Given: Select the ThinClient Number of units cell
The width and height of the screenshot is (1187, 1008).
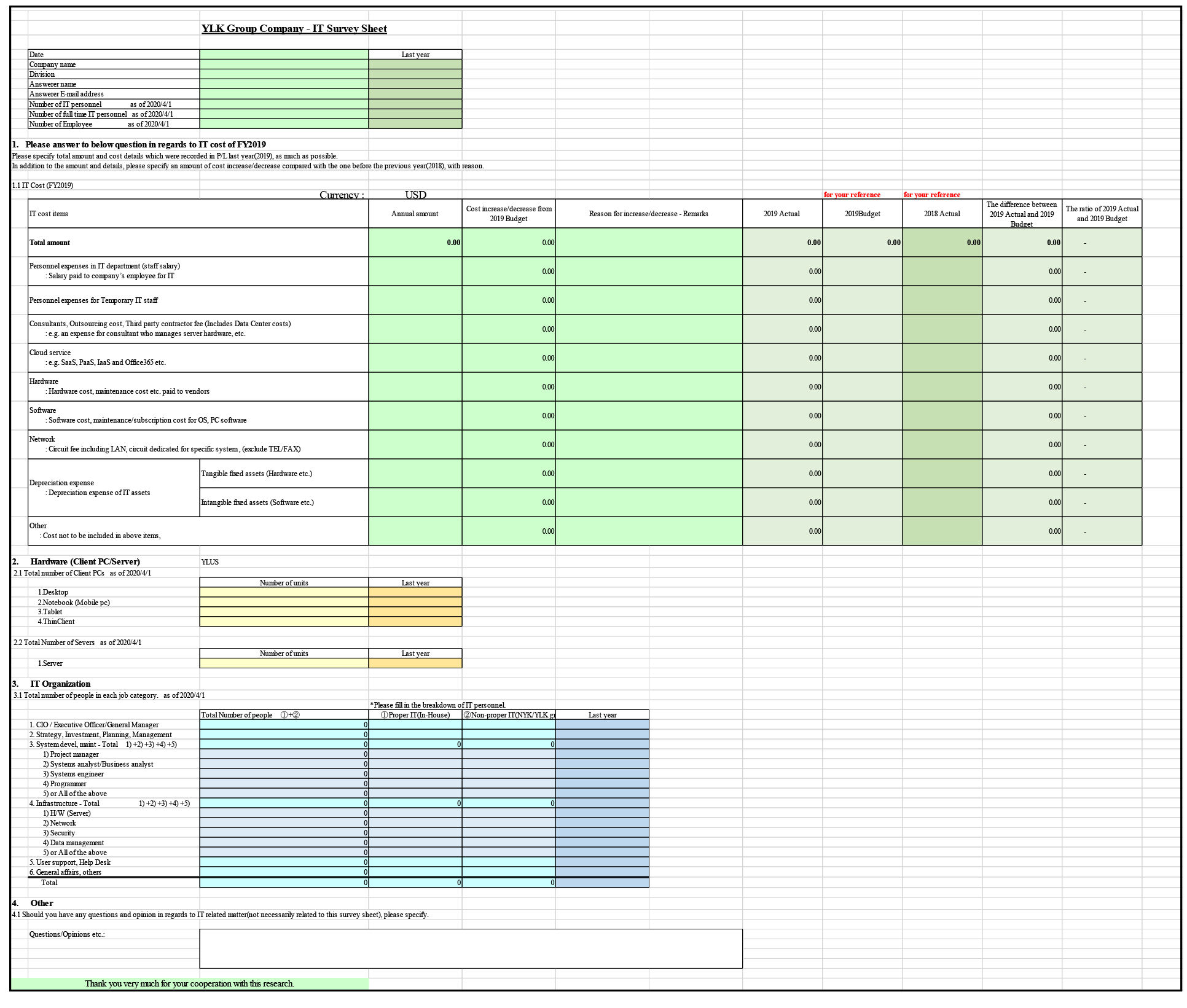Looking at the screenshot, I should coord(284,622).
